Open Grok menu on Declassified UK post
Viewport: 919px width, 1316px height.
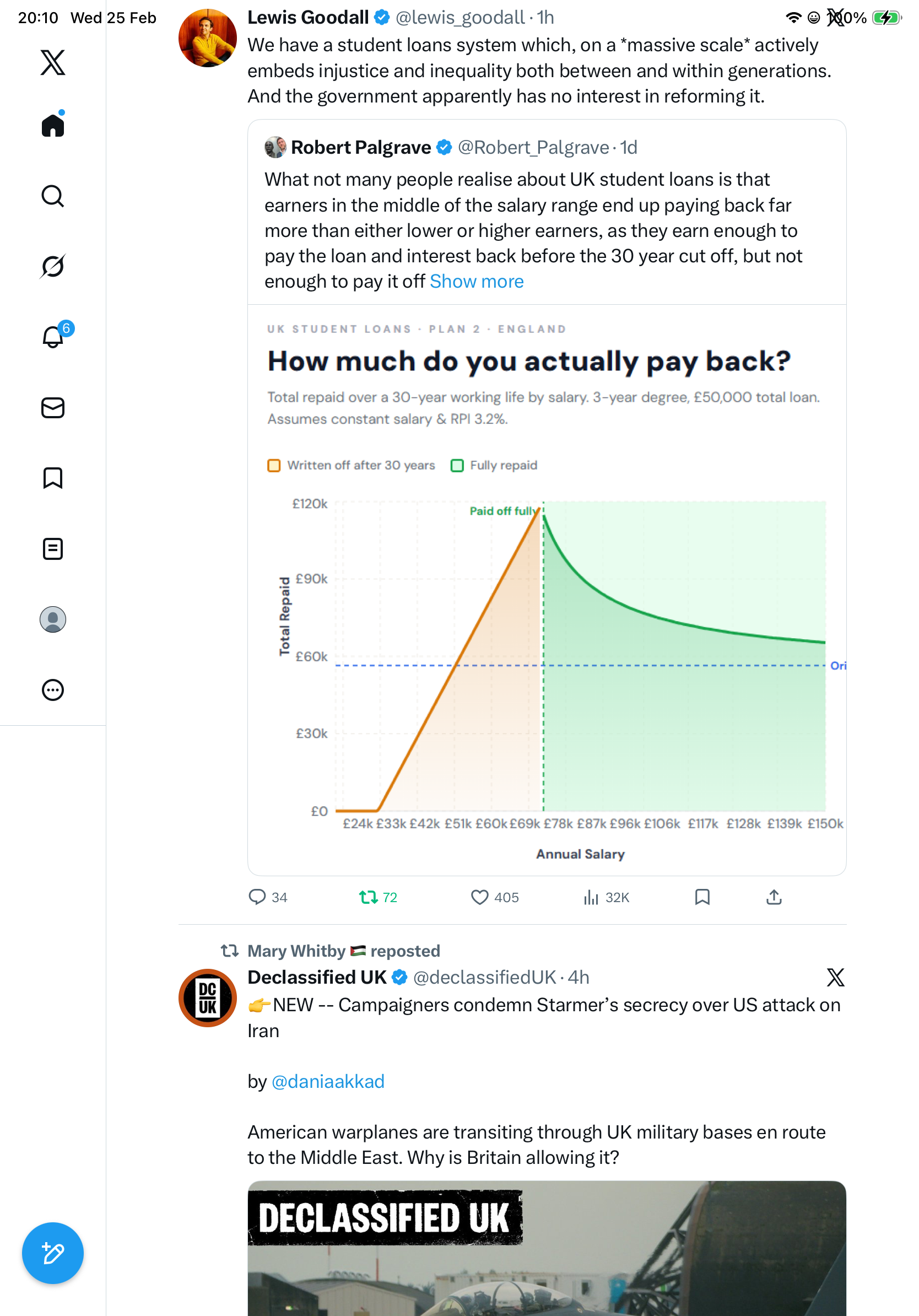[x=835, y=977]
